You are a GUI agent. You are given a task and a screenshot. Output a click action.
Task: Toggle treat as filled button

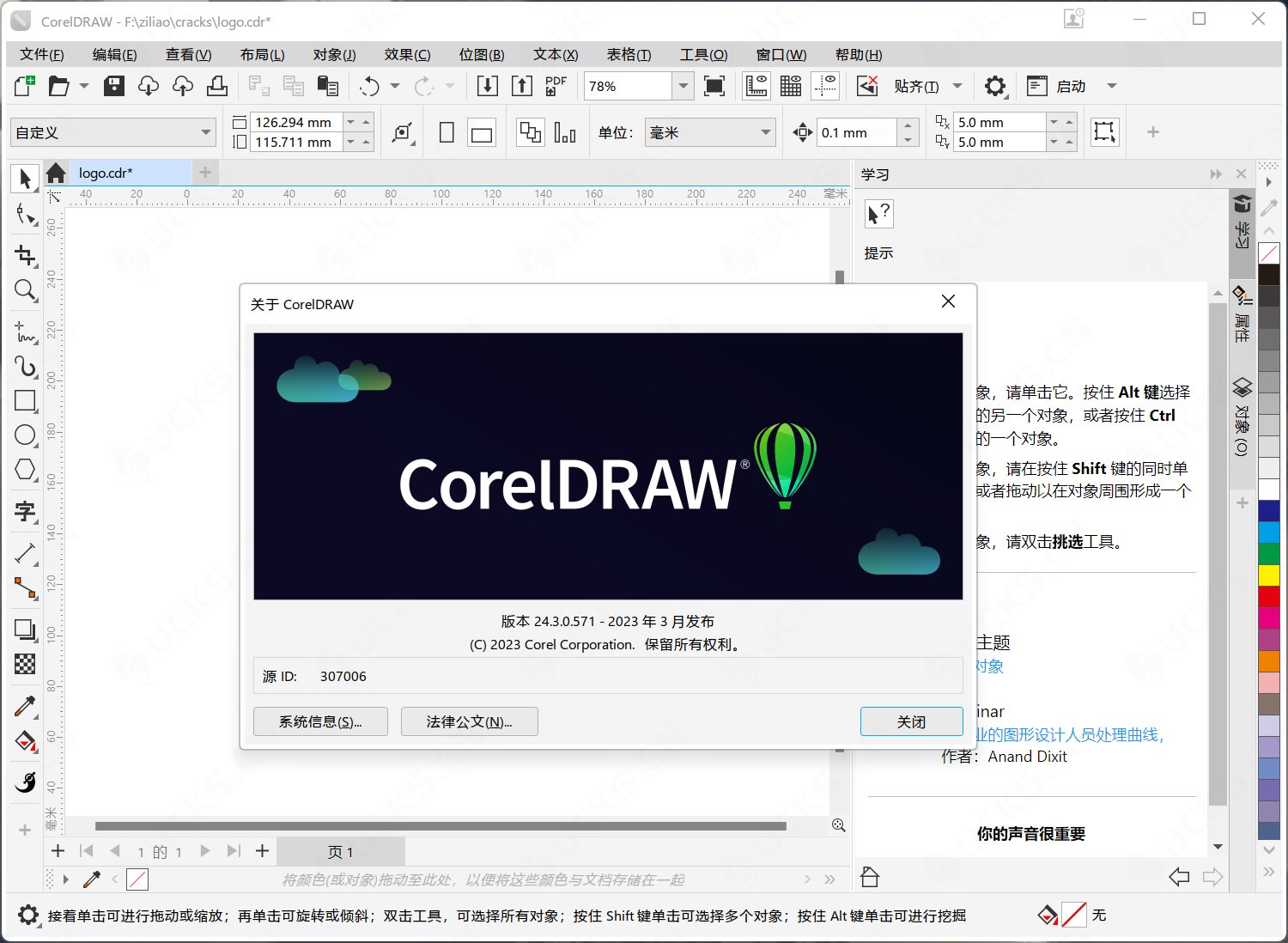[x=1105, y=132]
